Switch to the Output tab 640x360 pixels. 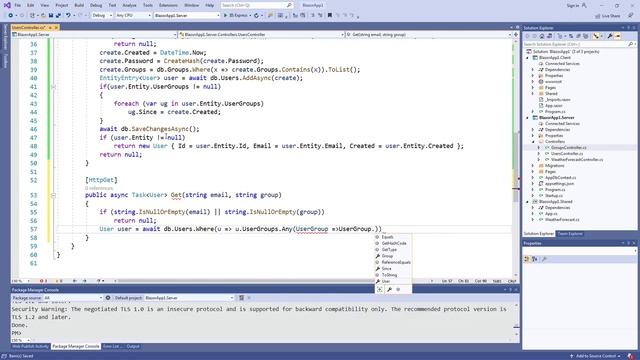coord(133,347)
